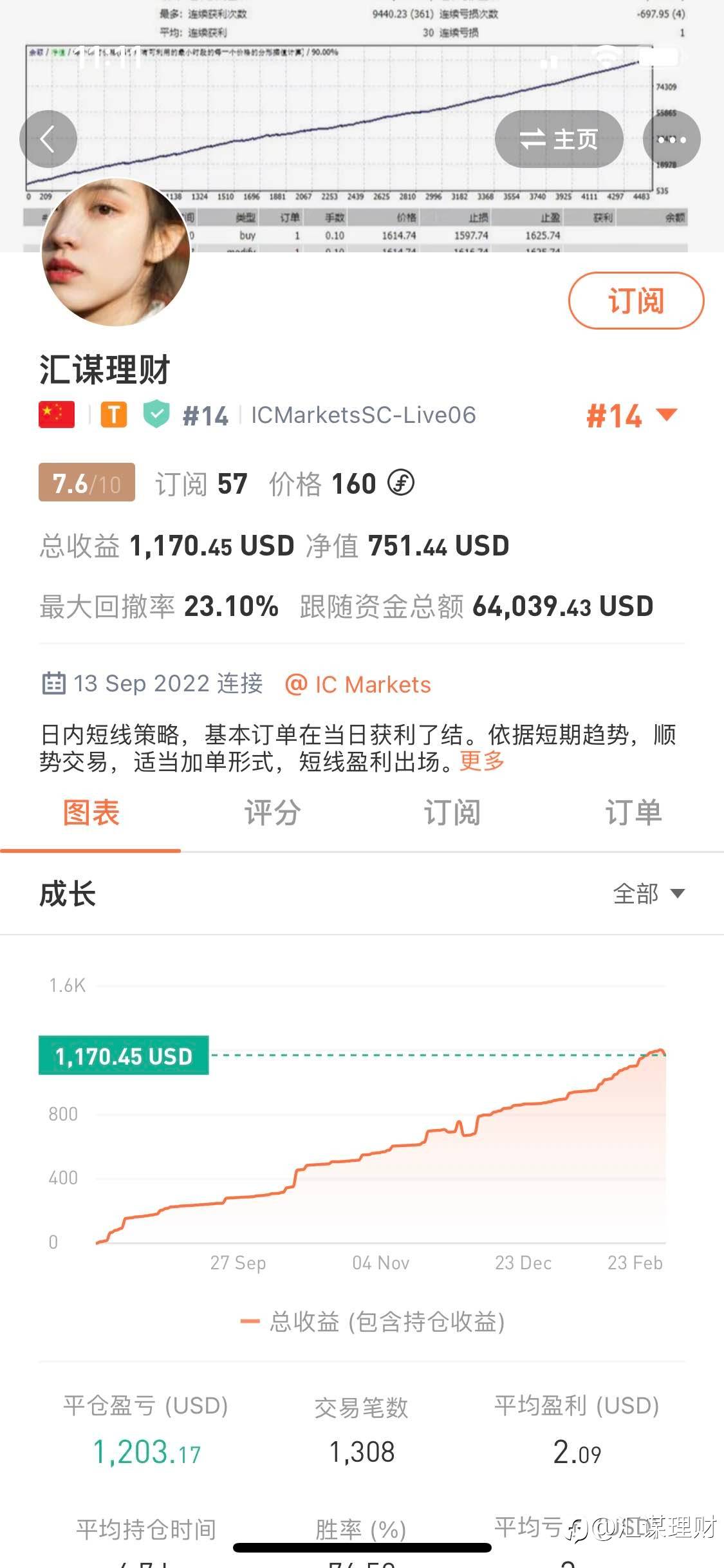The height and width of the screenshot is (1568, 724).
Task: Tap the China flag icon
Action: pos(57,415)
